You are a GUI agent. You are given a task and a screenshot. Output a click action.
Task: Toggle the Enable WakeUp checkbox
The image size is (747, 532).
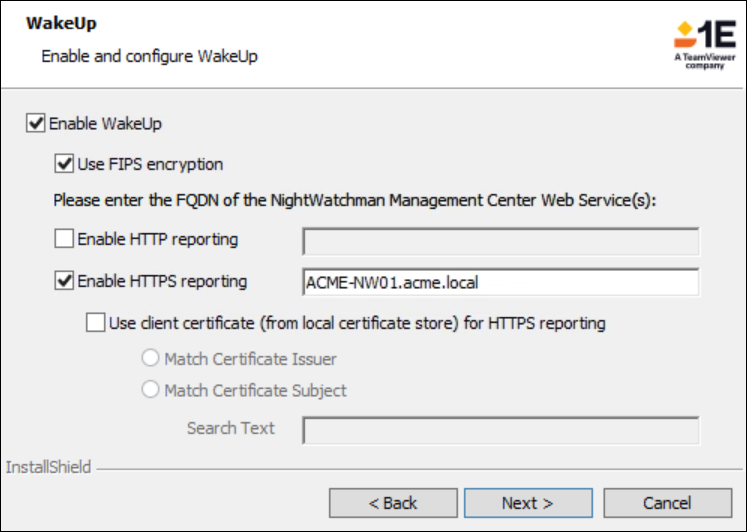coord(37,124)
